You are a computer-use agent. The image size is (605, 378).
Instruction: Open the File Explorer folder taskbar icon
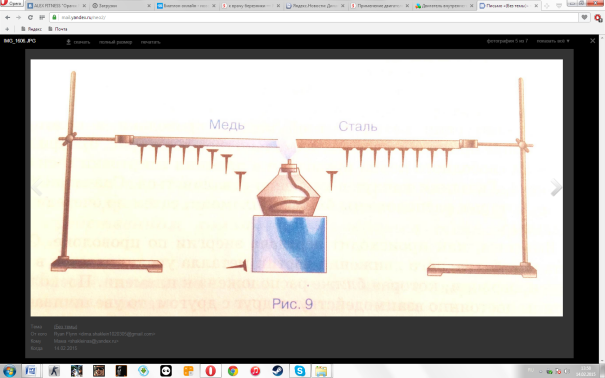[x=321, y=371]
